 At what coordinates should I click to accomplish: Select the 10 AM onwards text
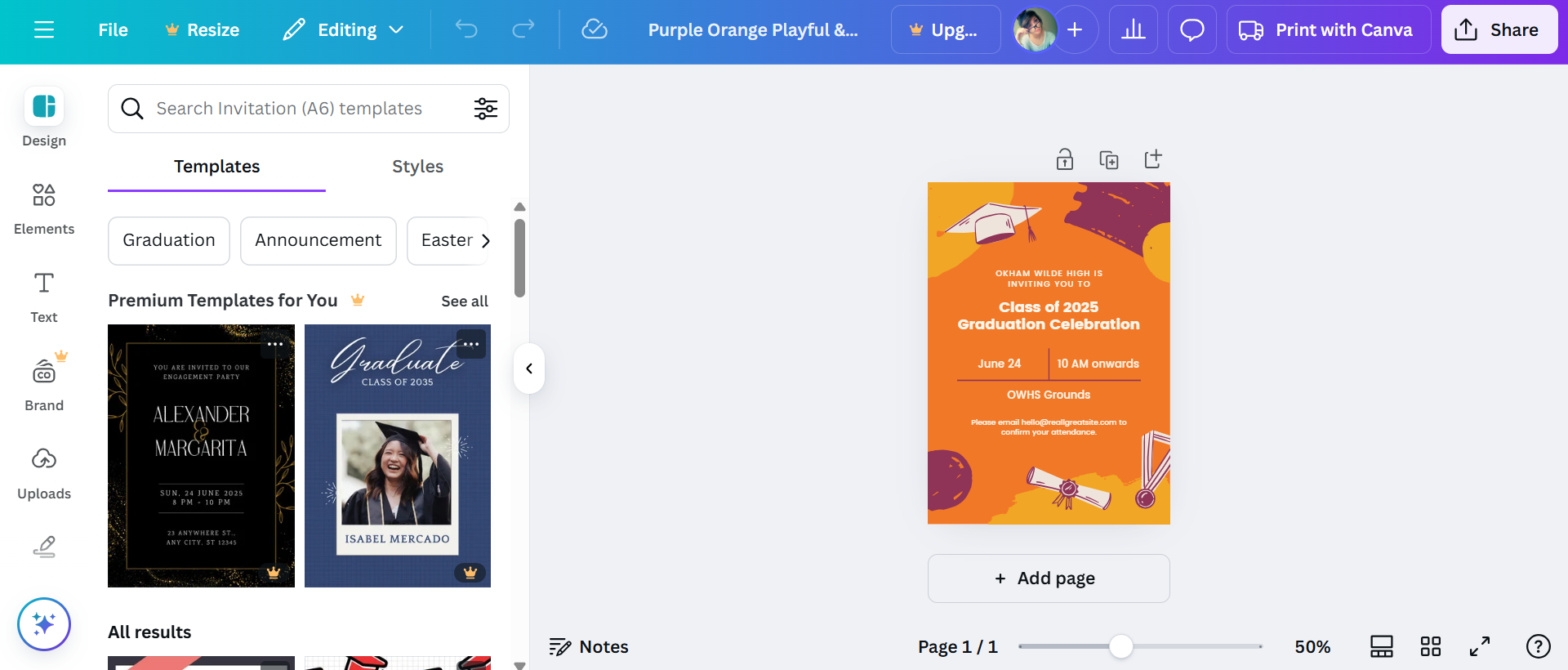tap(1098, 364)
